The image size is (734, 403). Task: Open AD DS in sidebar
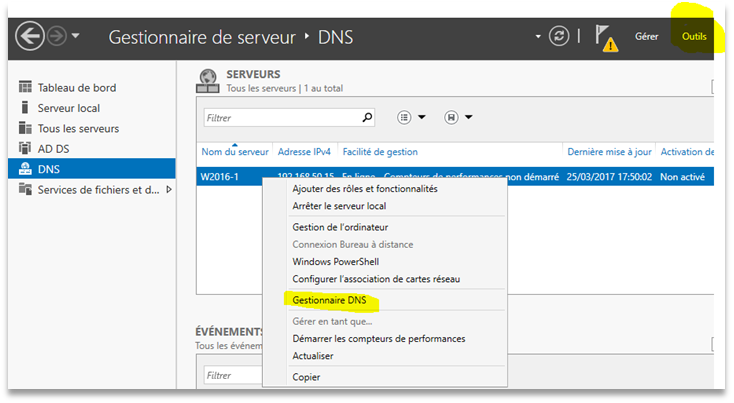click(x=53, y=149)
